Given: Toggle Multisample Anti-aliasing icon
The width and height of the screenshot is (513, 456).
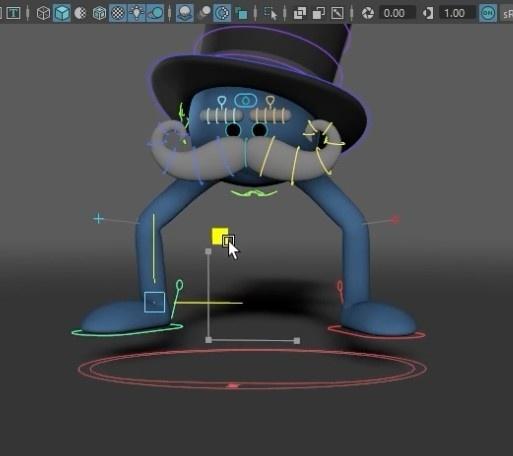Looking at the screenshot, I should tap(222, 13).
